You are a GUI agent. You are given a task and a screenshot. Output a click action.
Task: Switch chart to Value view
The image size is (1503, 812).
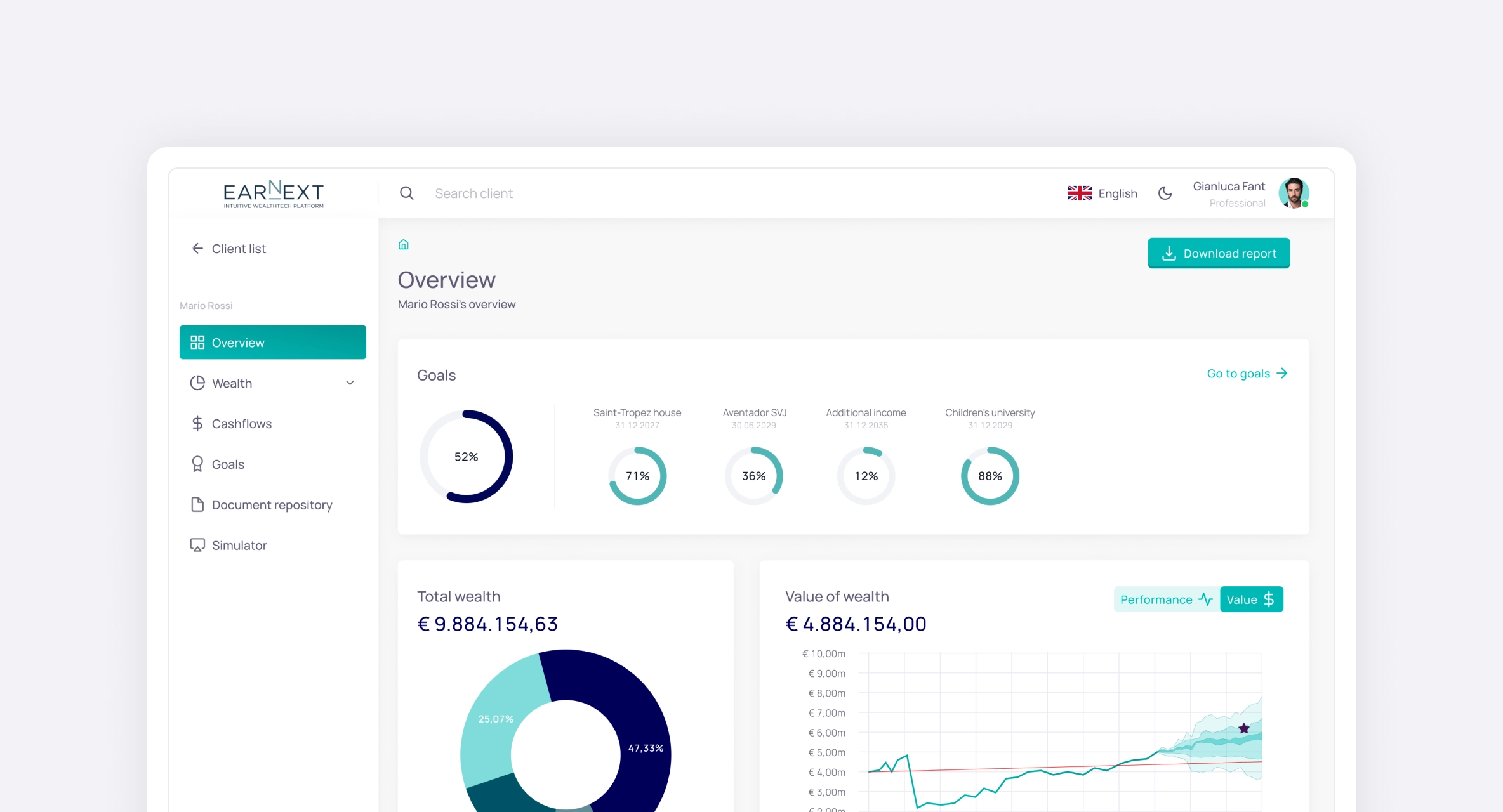pyautogui.click(x=1250, y=599)
